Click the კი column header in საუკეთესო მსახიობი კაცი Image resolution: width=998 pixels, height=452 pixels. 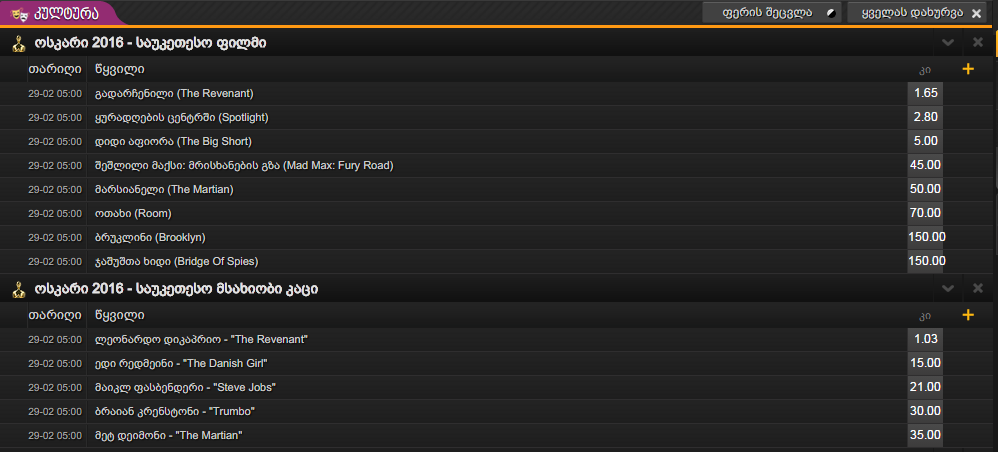(925, 315)
